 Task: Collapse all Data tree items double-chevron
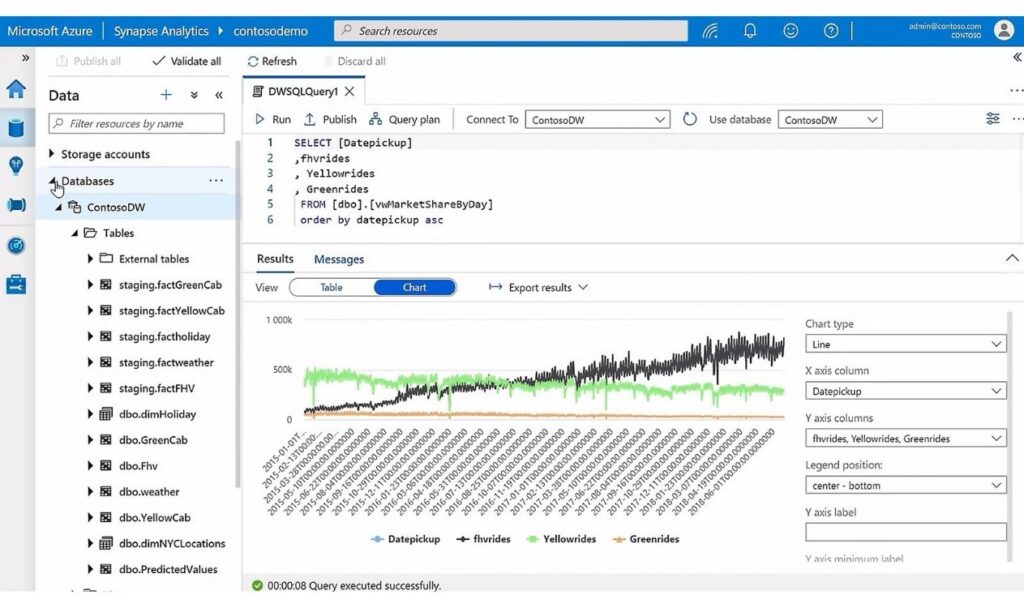[194, 95]
